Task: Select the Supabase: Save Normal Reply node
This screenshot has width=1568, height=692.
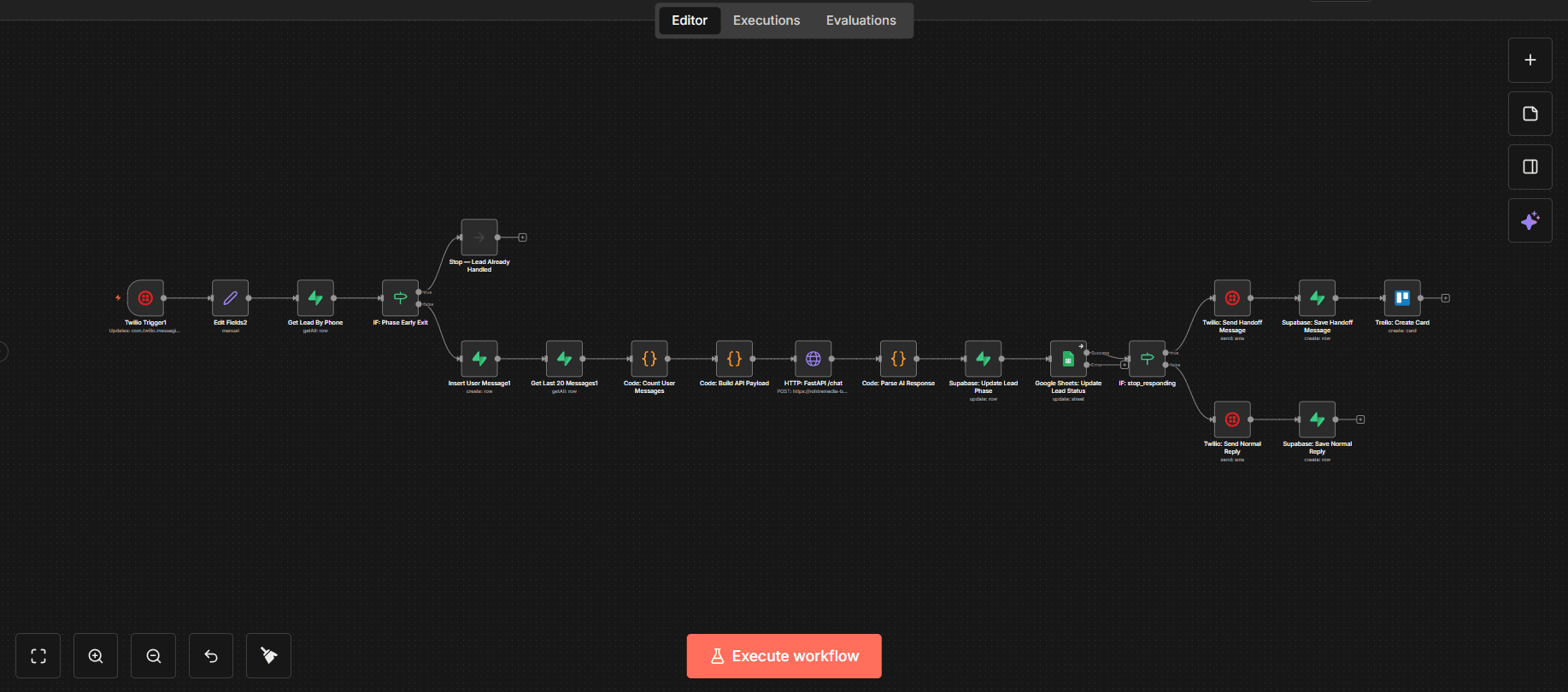Action: click(x=1318, y=419)
